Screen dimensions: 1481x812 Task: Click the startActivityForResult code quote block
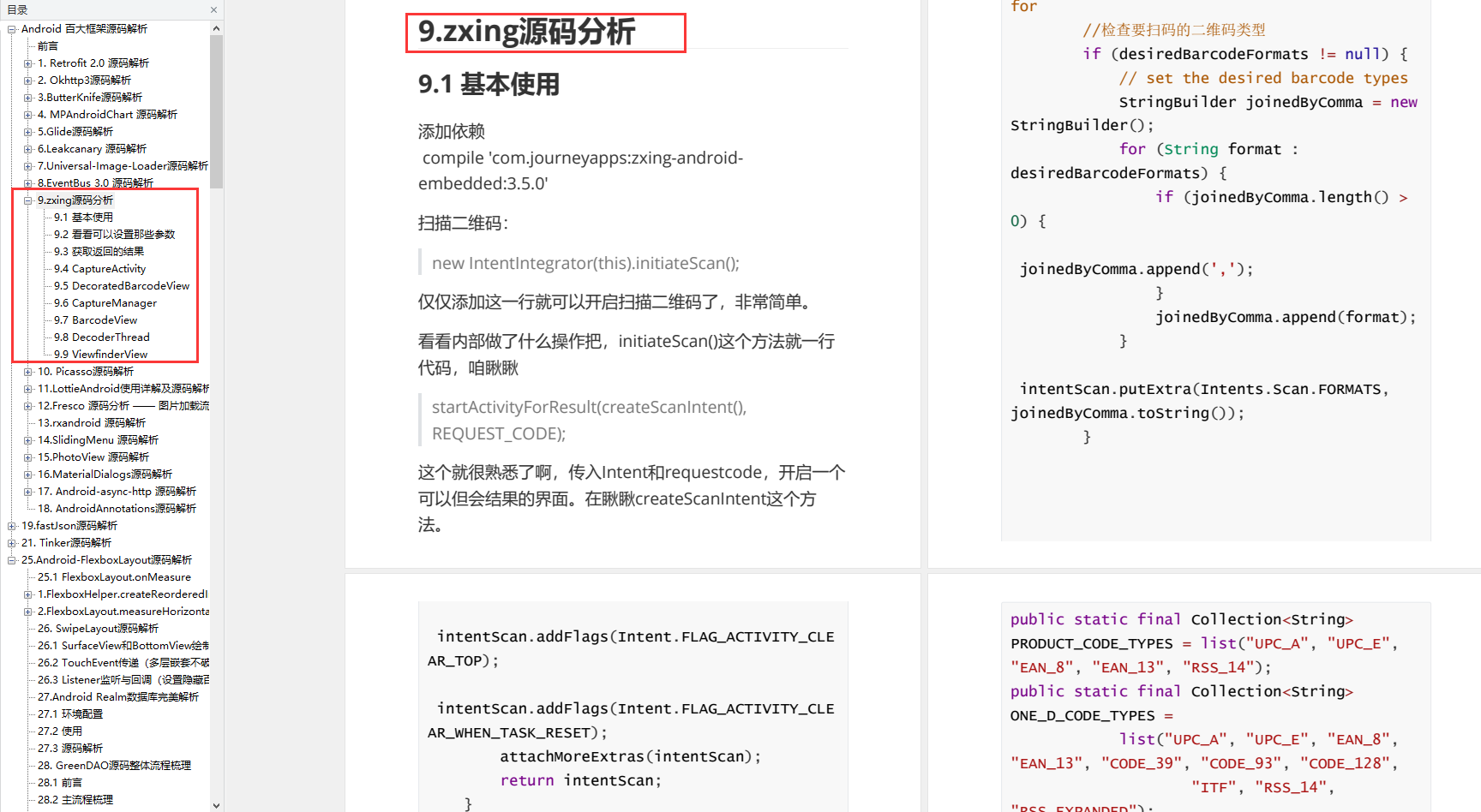[590, 420]
